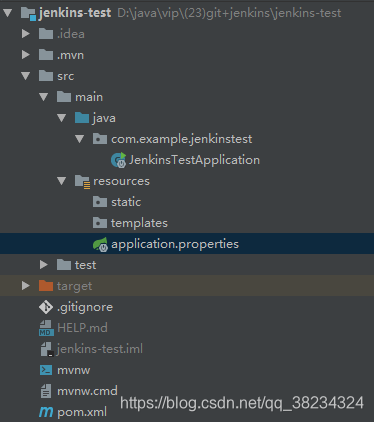
Task: Select the jenkins-test project name
Action: pyautogui.click(x=75, y=13)
